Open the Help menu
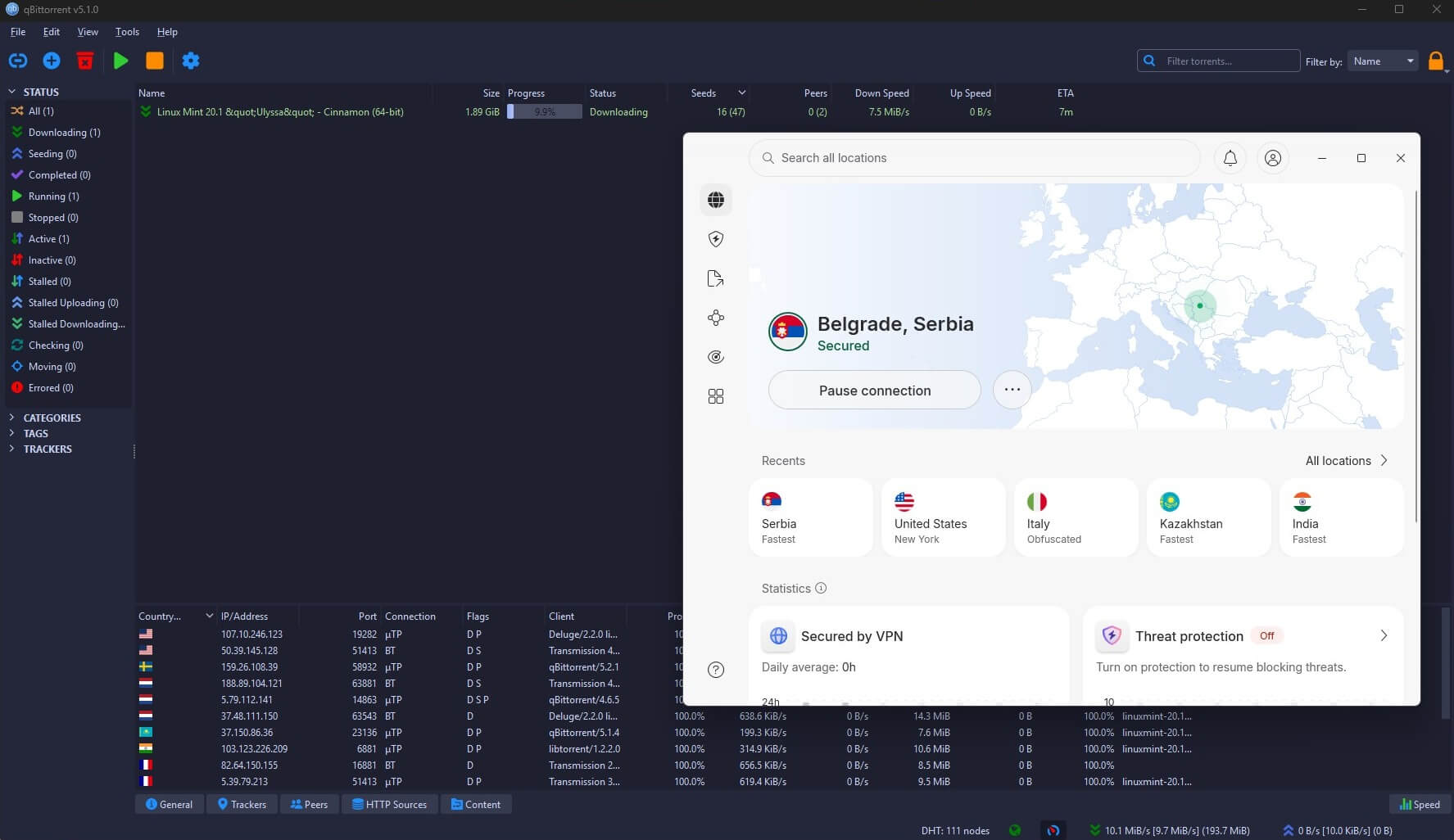1454x840 pixels. point(167,32)
